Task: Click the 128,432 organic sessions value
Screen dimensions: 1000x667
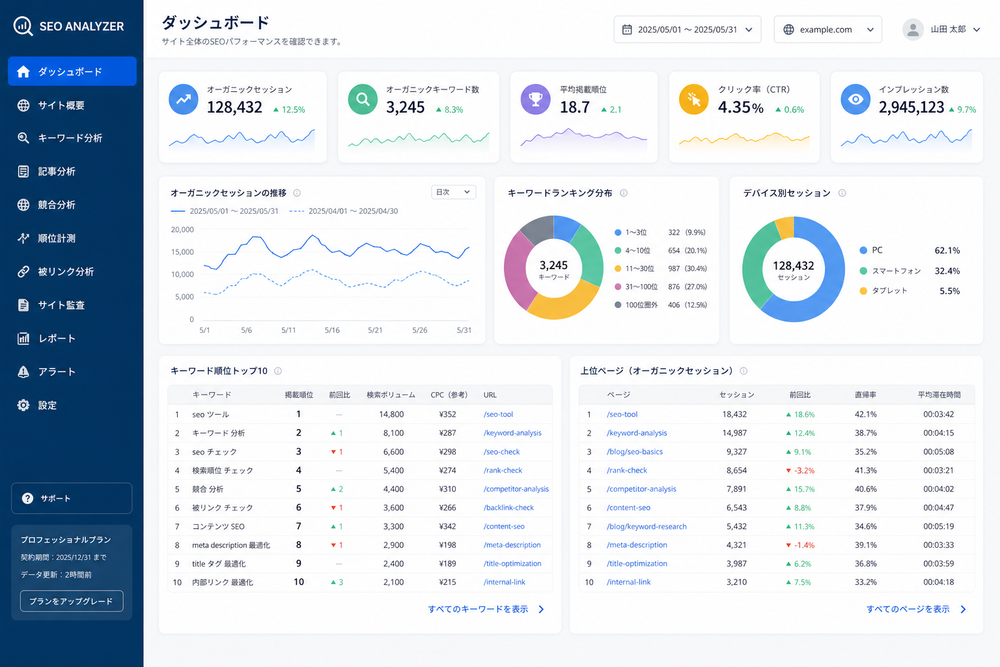Action: [235, 107]
